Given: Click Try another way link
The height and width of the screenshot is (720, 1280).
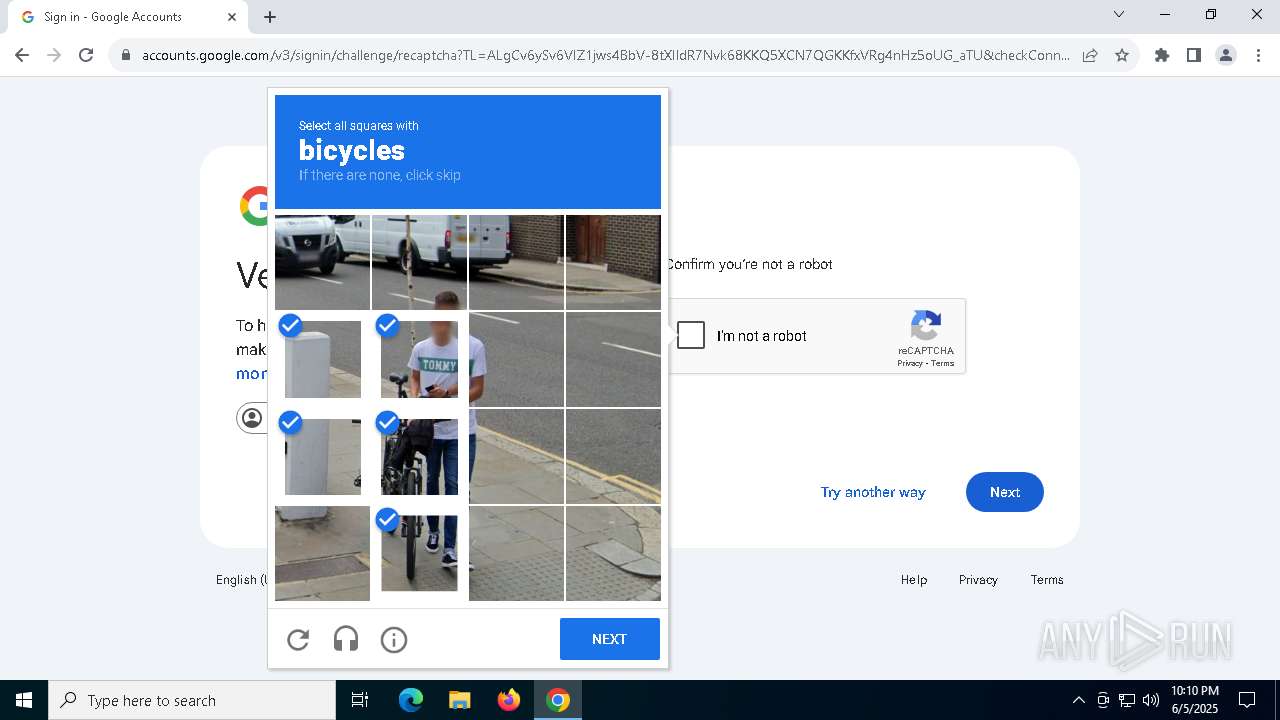Looking at the screenshot, I should (873, 492).
